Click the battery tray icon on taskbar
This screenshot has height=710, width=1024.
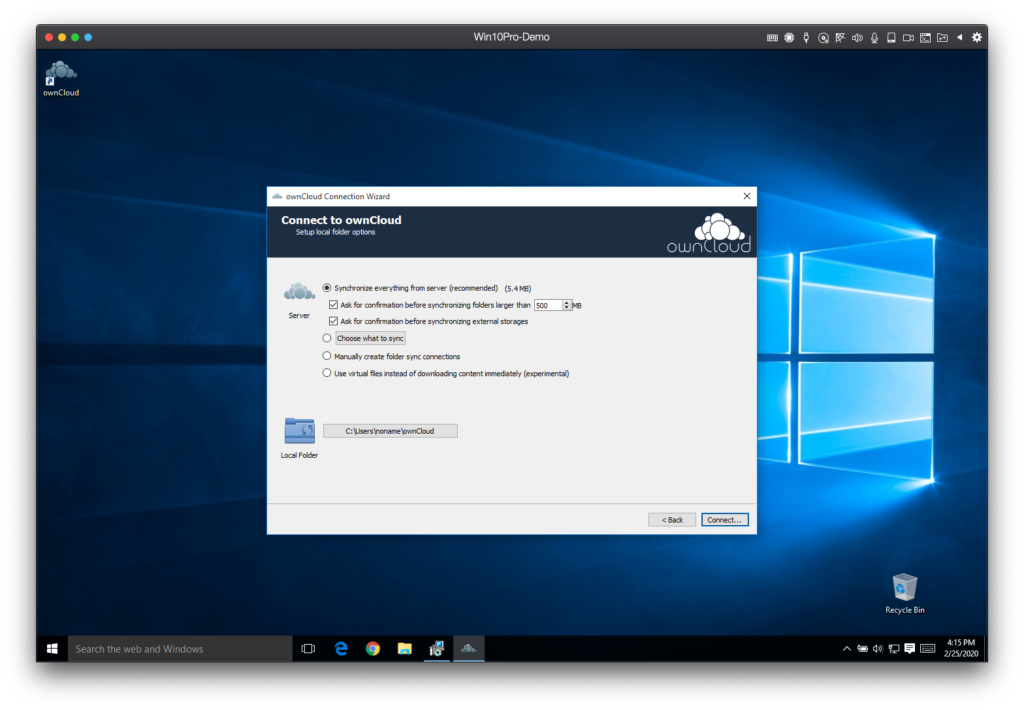pos(862,649)
